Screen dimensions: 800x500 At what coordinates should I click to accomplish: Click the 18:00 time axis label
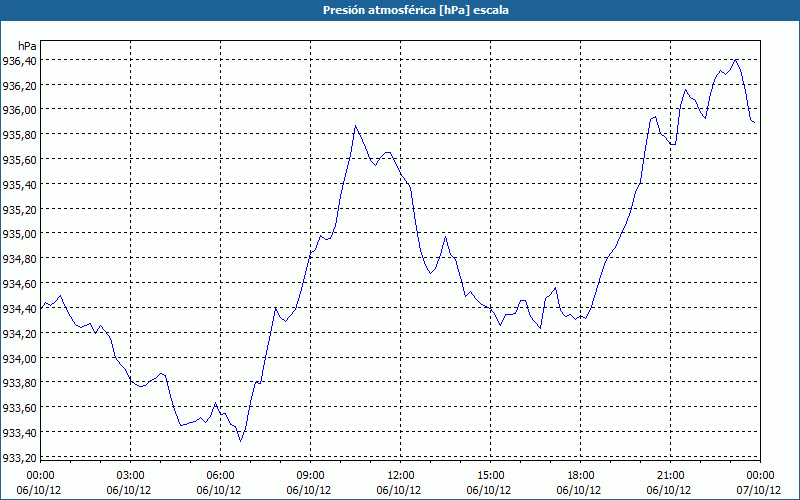[x=581, y=476]
